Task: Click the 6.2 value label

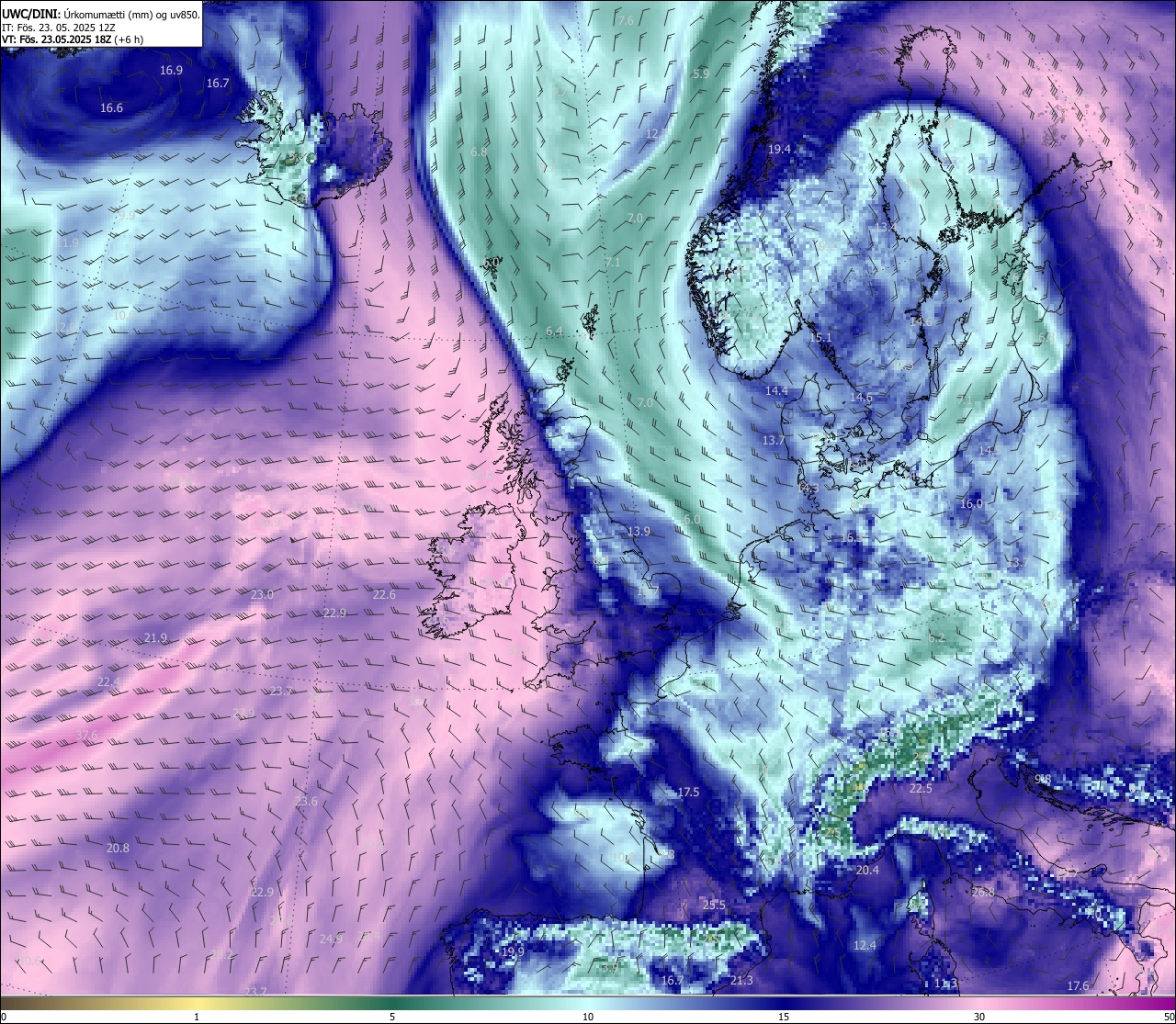Action: point(937,636)
